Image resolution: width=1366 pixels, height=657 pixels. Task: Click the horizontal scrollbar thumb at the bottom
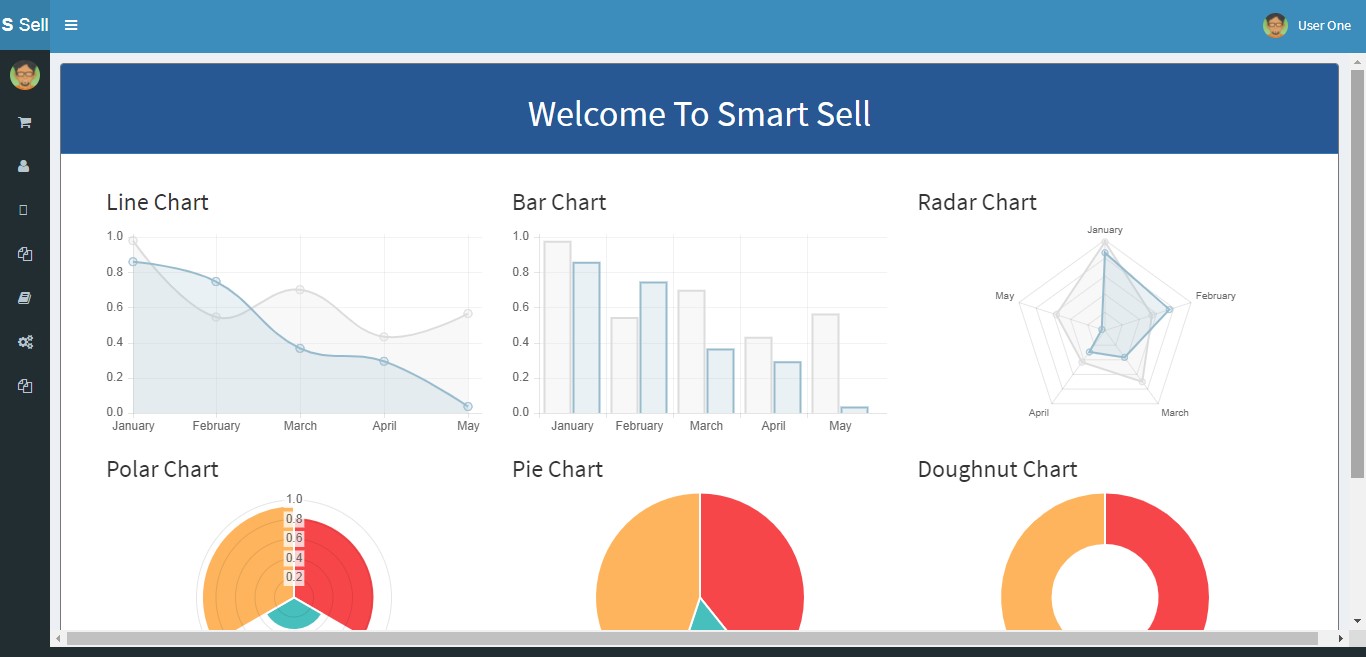tap(692, 638)
